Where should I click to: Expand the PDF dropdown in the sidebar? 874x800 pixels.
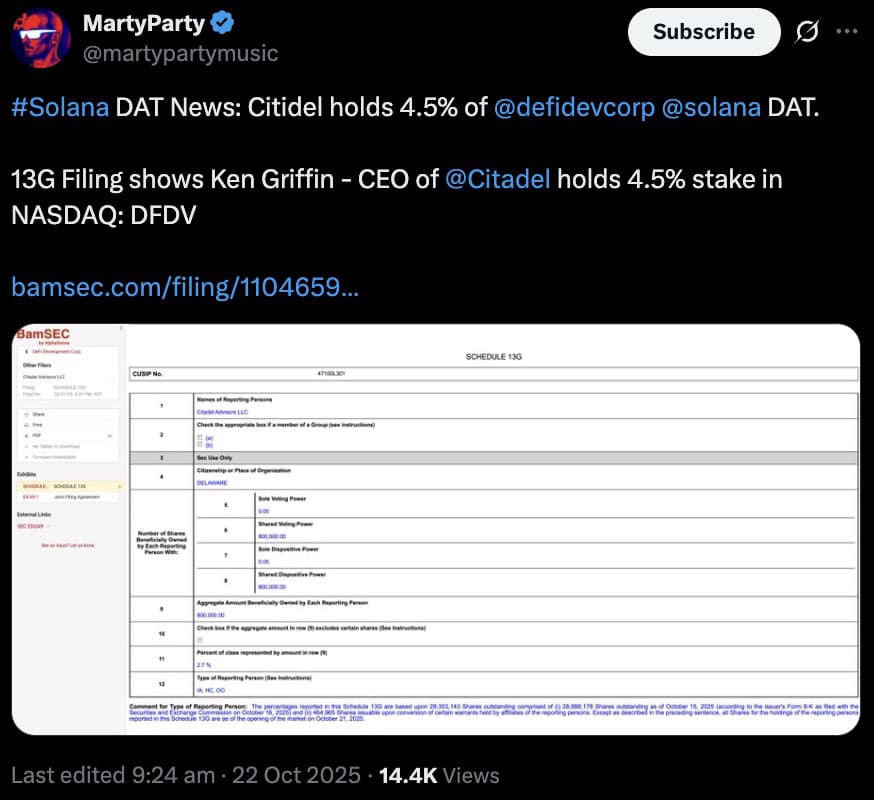110,436
